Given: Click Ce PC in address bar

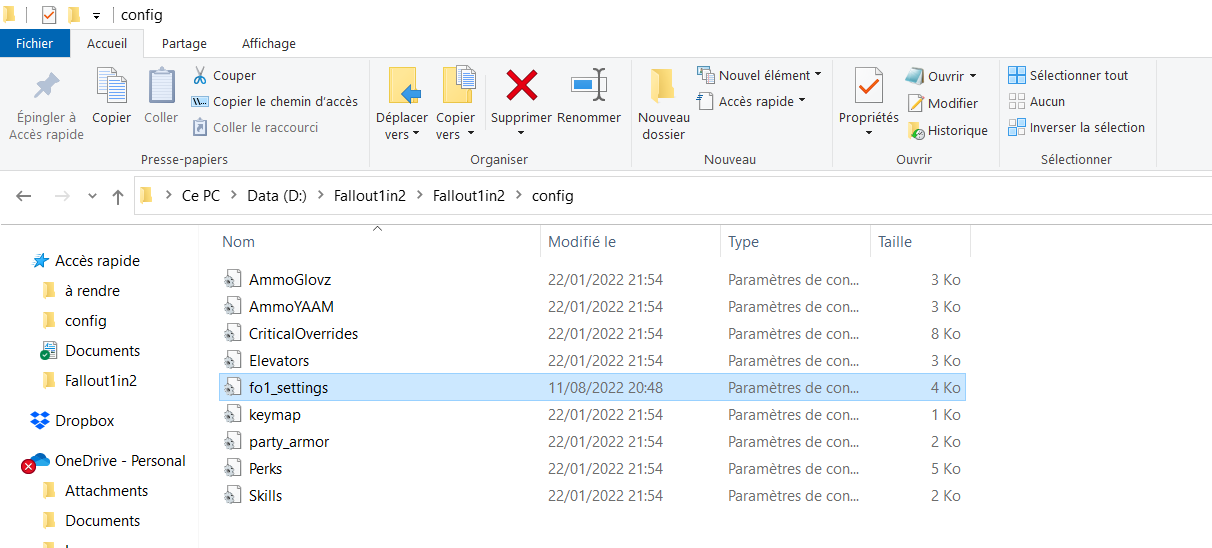Looking at the screenshot, I should 200,196.
